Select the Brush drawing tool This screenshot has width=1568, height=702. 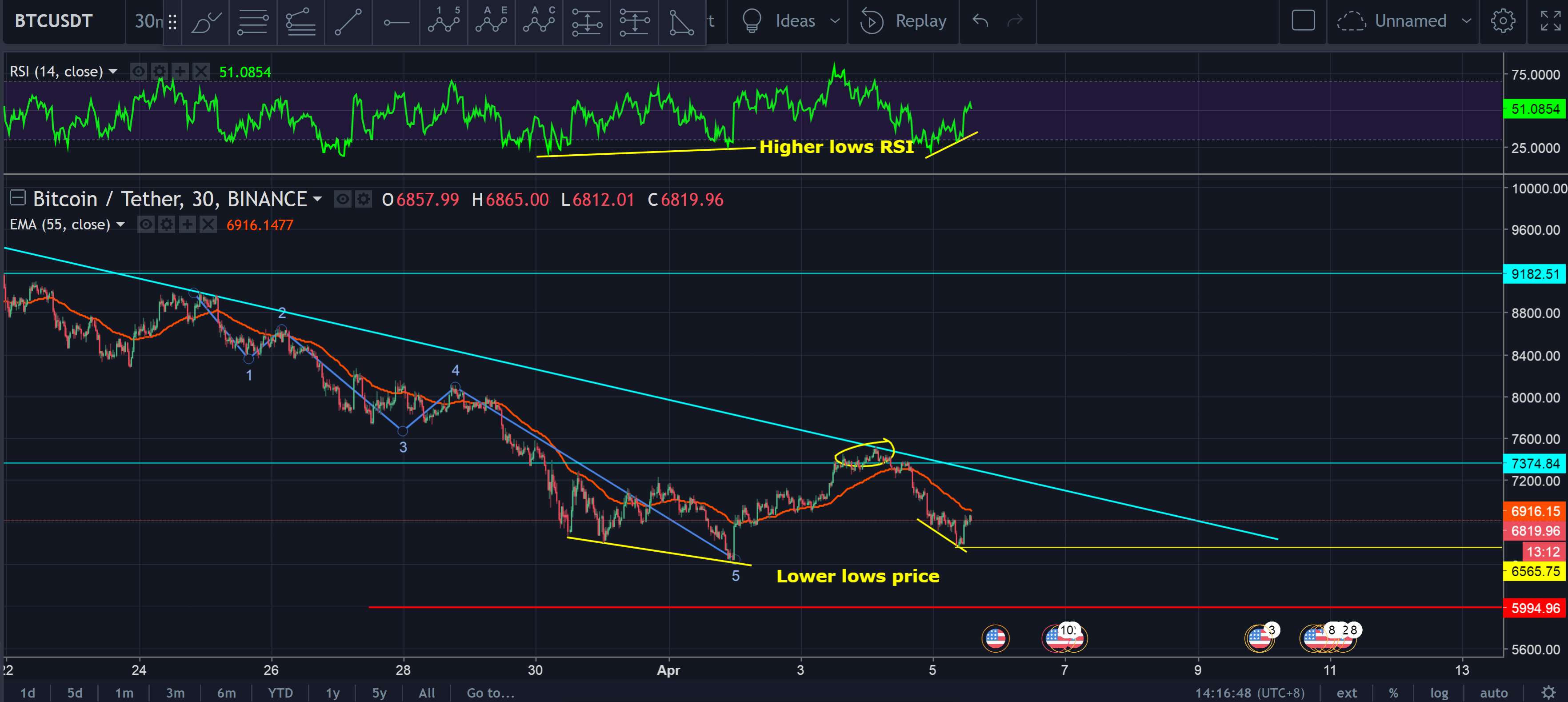tap(206, 22)
